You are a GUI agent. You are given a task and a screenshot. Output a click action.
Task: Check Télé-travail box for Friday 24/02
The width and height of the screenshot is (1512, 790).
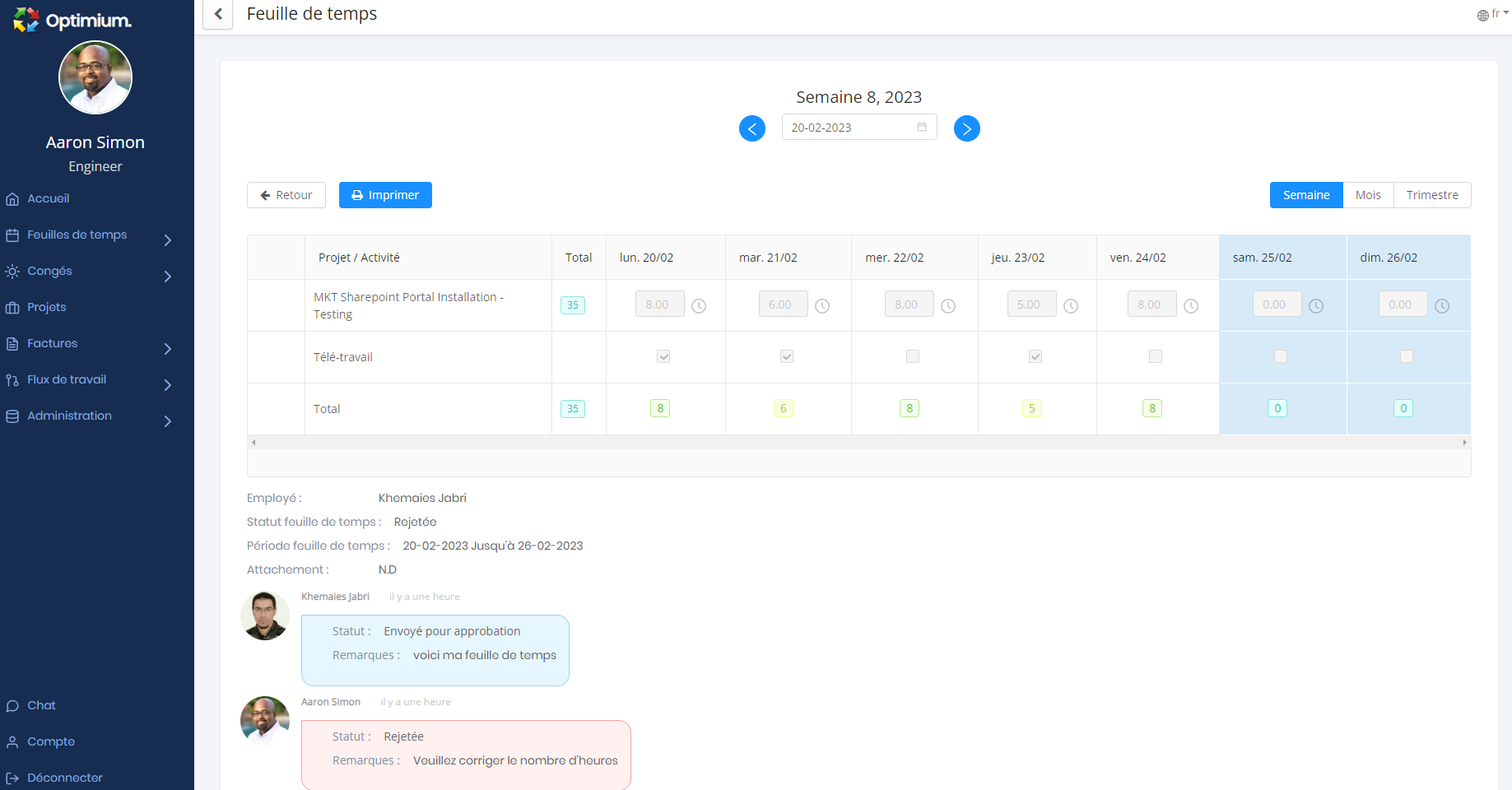[x=1156, y=356]
